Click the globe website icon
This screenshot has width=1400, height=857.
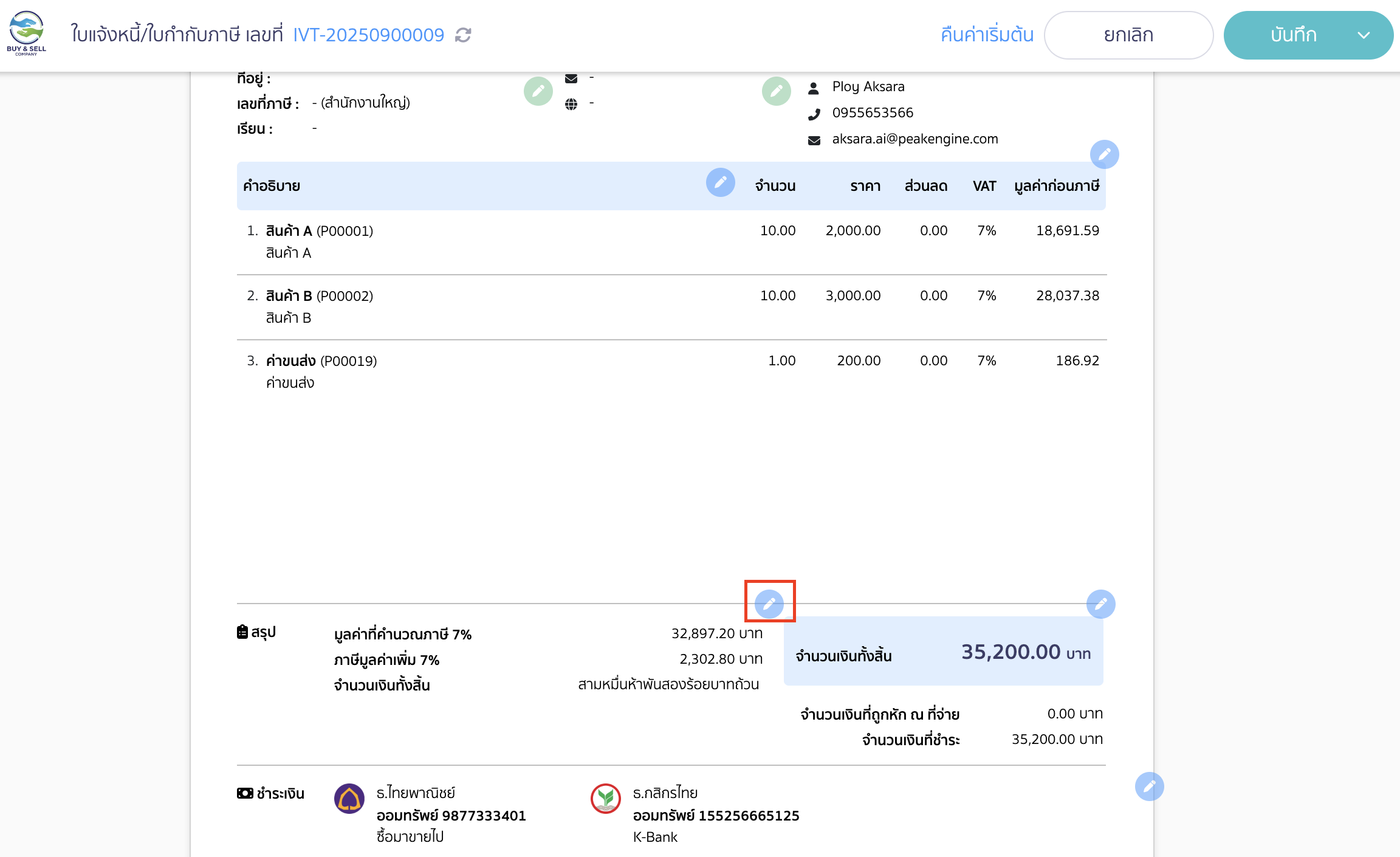[x=571, y=104]
